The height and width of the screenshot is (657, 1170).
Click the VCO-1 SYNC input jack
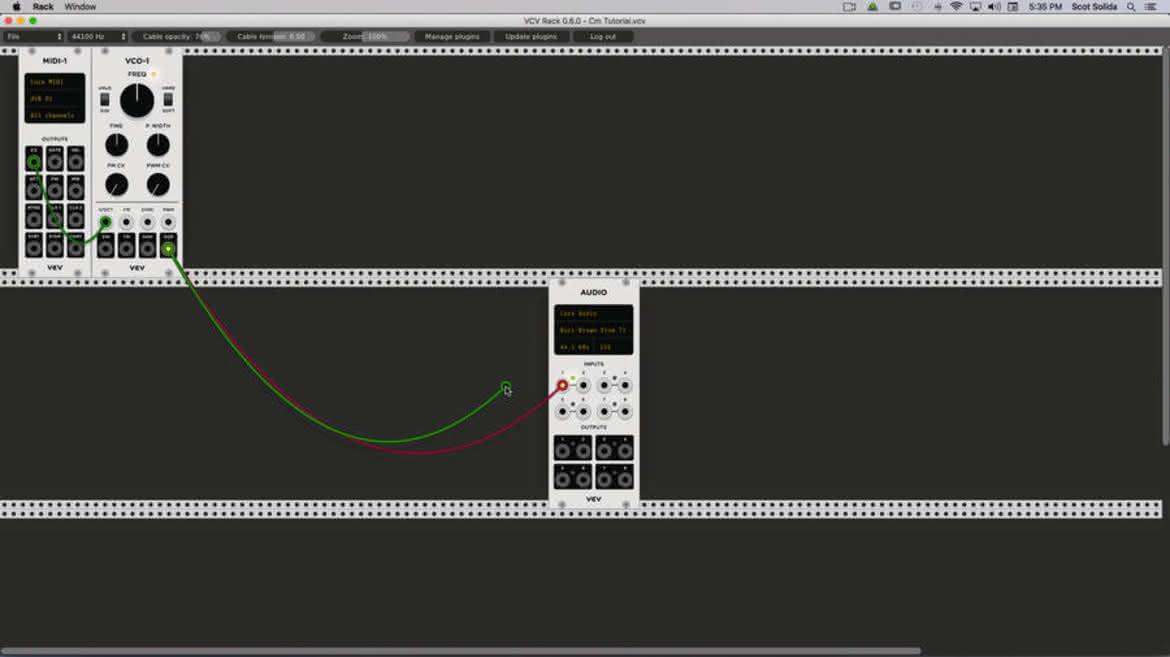tap(147, 222)
